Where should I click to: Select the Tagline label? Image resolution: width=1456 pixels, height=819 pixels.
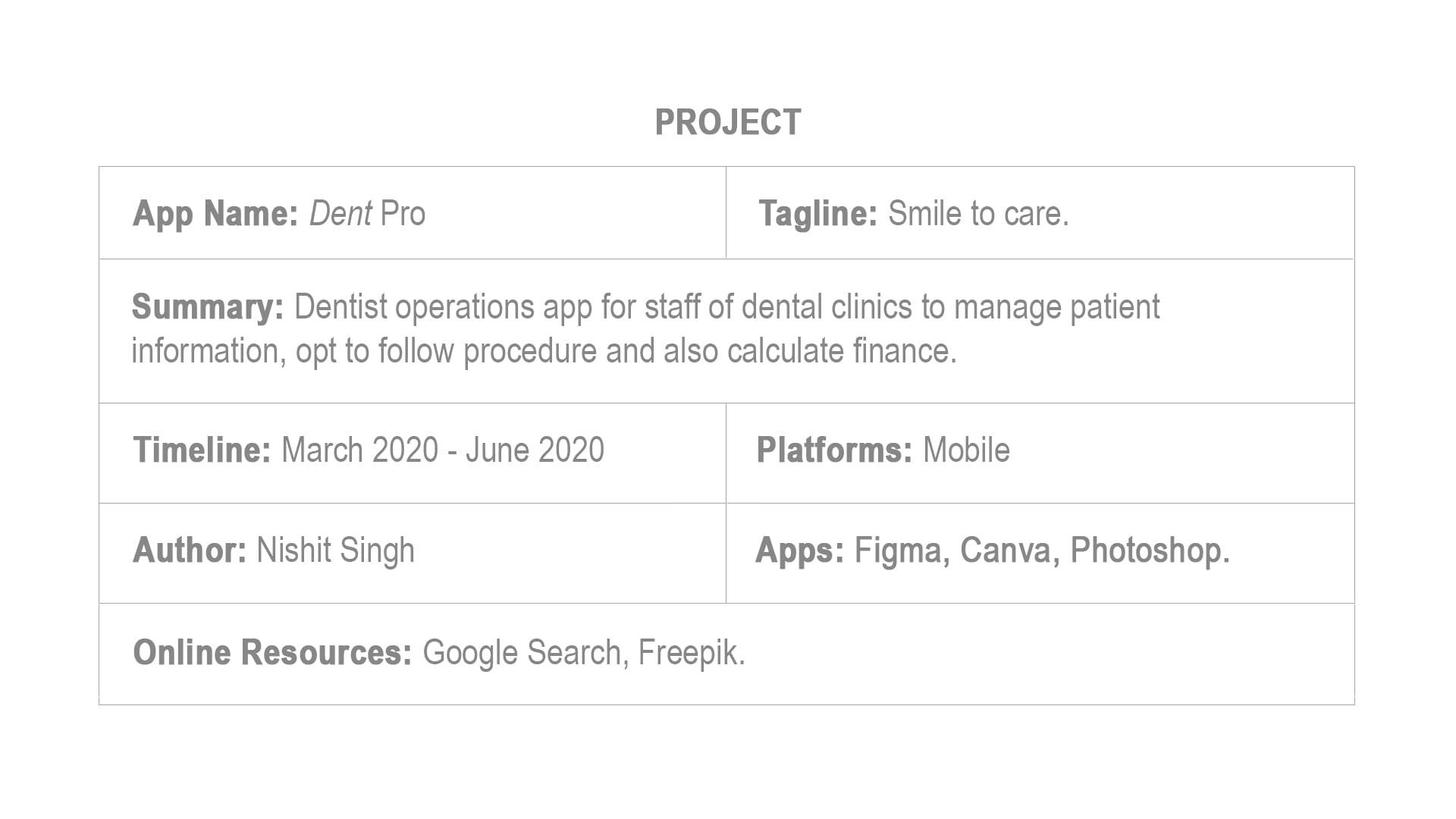click(818, 214)
